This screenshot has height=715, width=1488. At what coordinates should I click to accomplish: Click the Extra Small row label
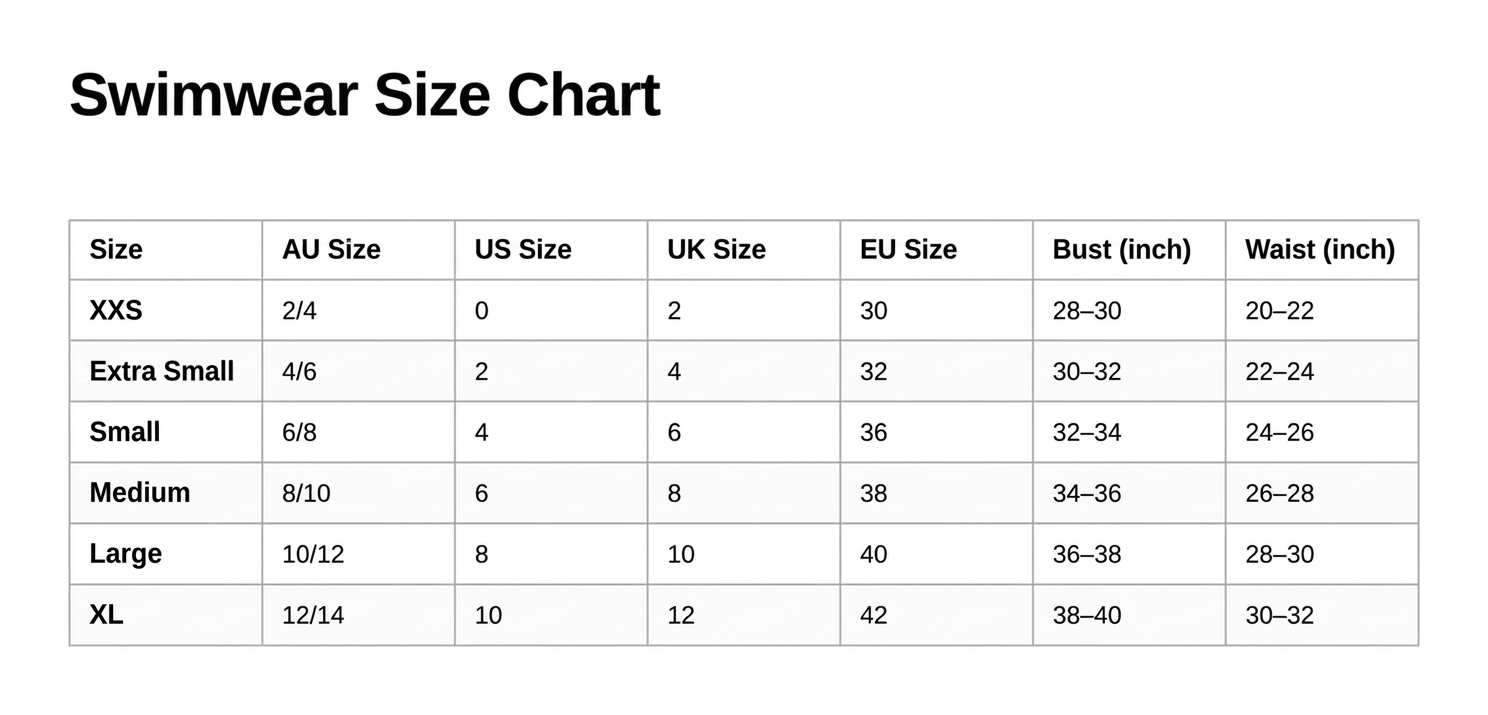[x=161, y=372]
